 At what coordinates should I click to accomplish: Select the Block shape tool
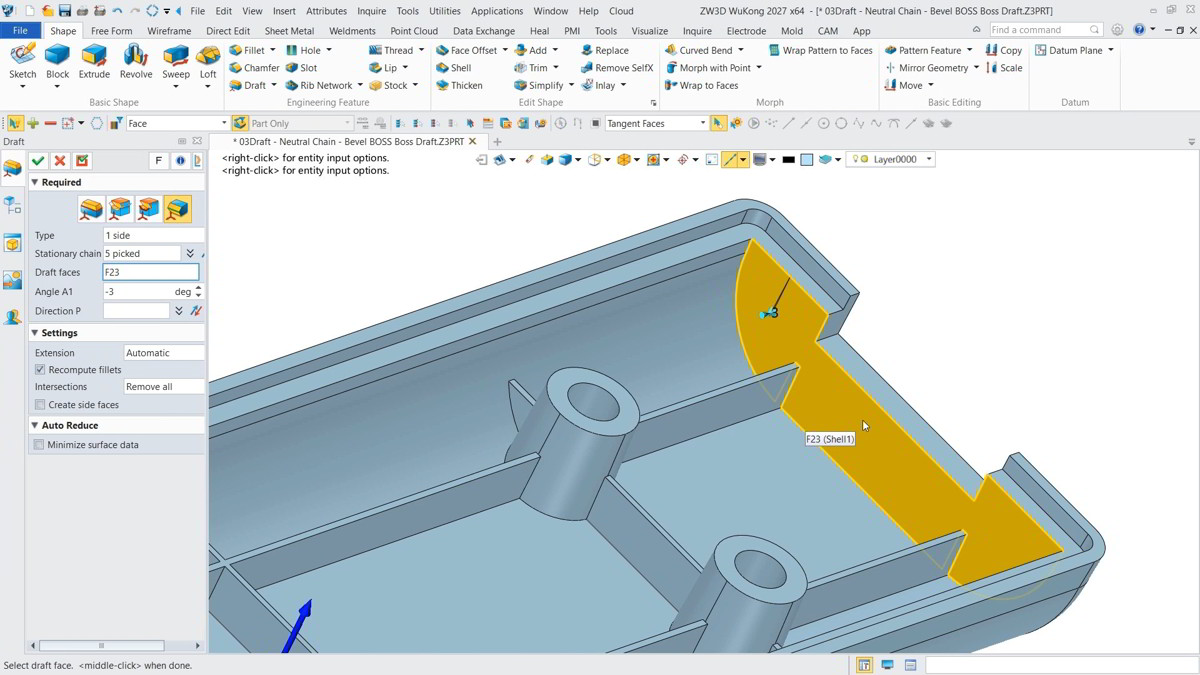click(58, 61)
